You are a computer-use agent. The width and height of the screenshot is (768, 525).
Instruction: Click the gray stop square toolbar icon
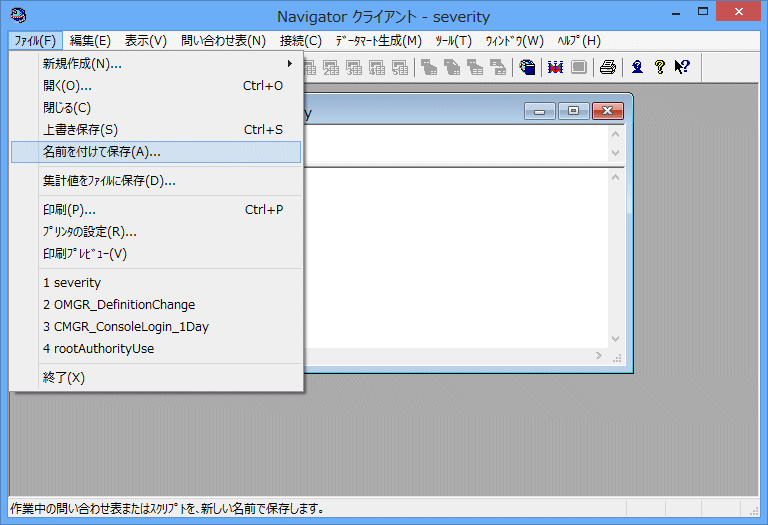[x=579, y=67]
